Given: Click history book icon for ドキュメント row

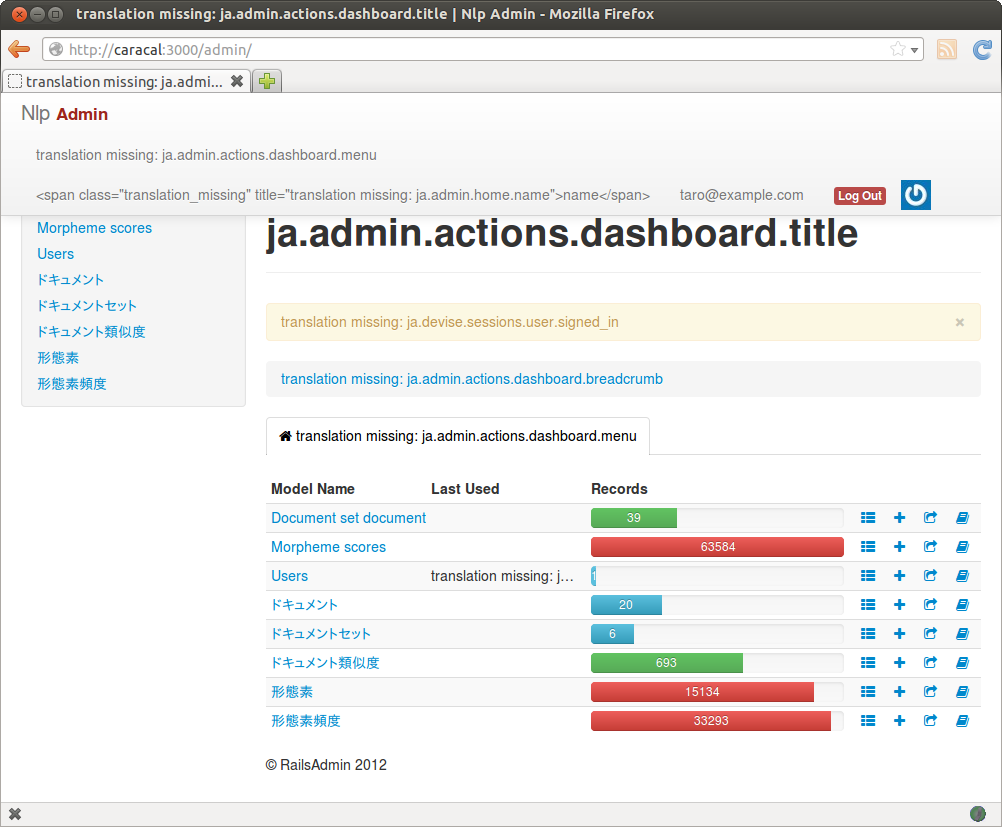Looking at the screenshot, I should (x=962, y=605).
